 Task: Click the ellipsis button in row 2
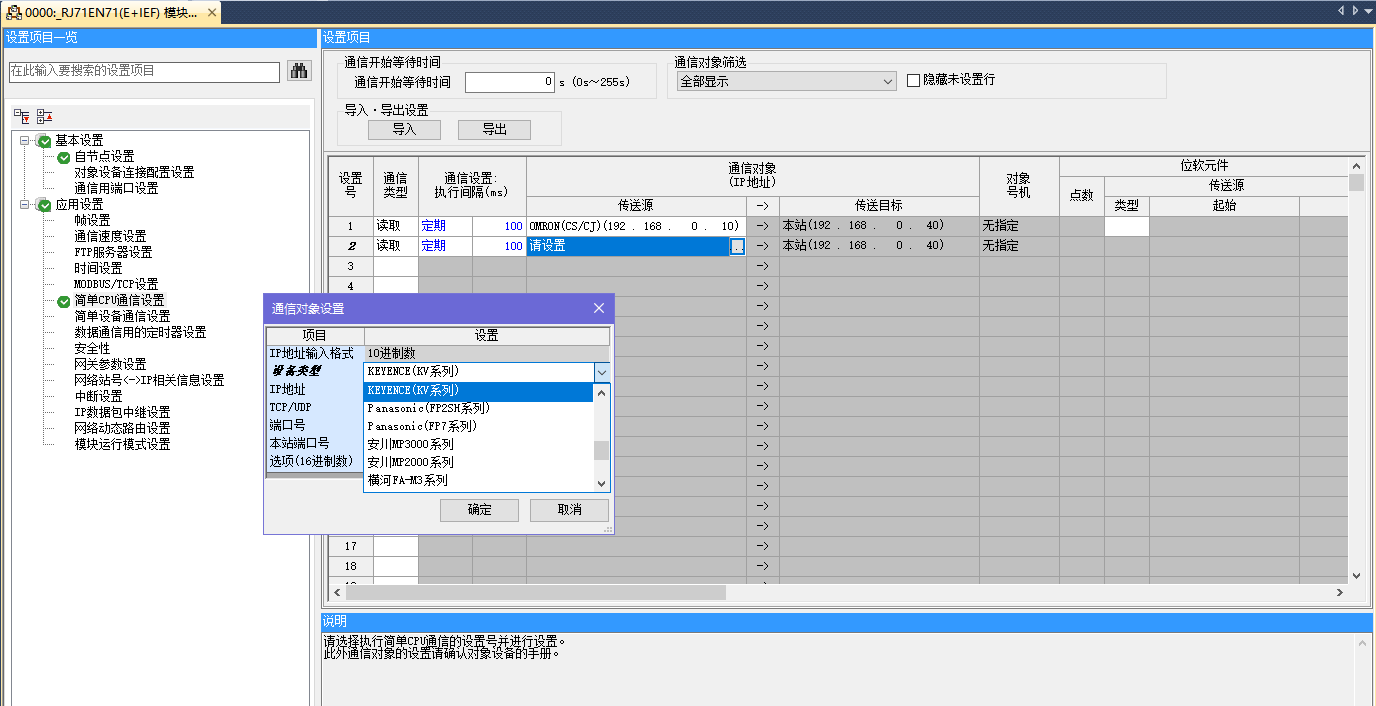click(x=737, y=246)
